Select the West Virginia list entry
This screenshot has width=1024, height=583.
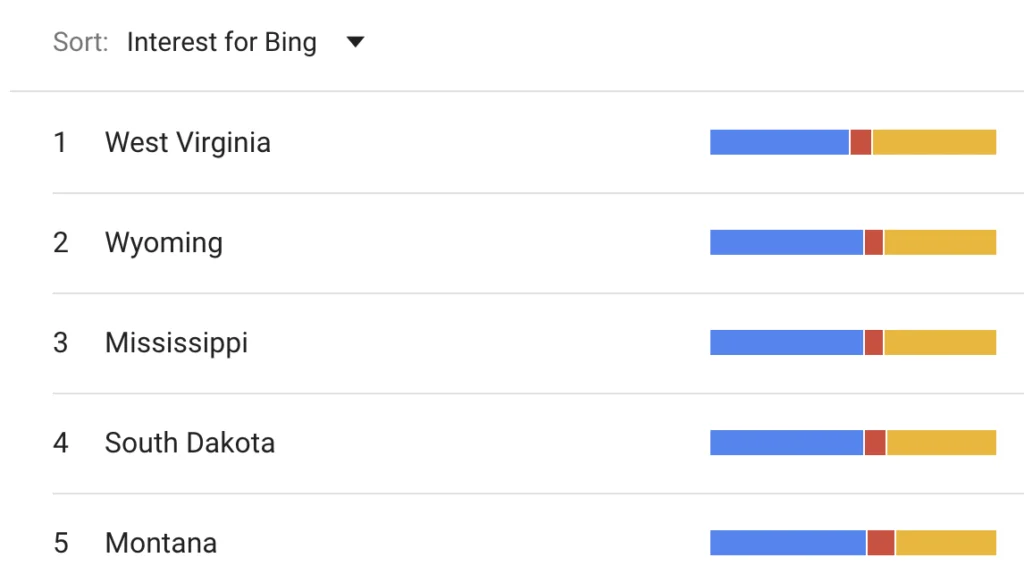coord(187,142)
